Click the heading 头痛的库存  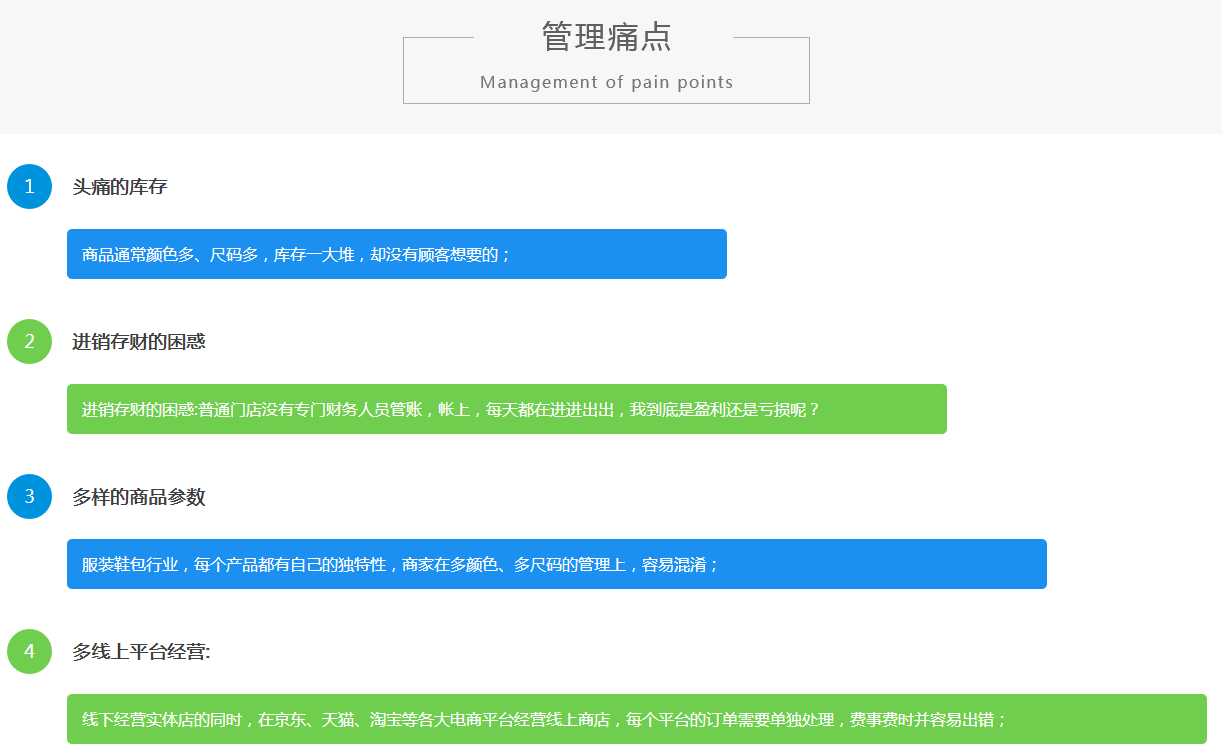(x=119, y=187)
